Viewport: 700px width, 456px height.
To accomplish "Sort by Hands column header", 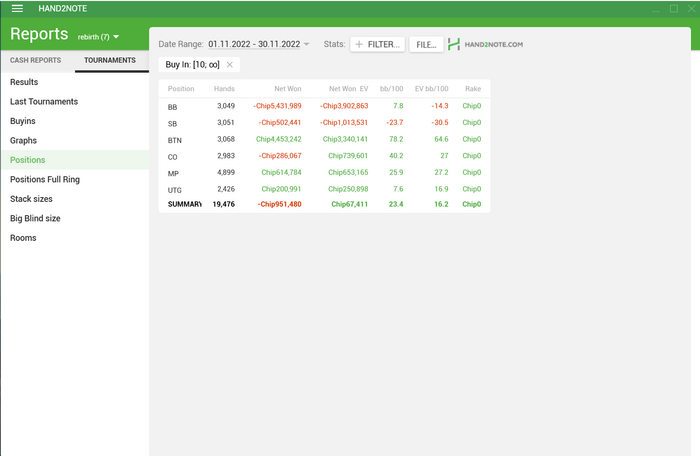I will (224, 89).
